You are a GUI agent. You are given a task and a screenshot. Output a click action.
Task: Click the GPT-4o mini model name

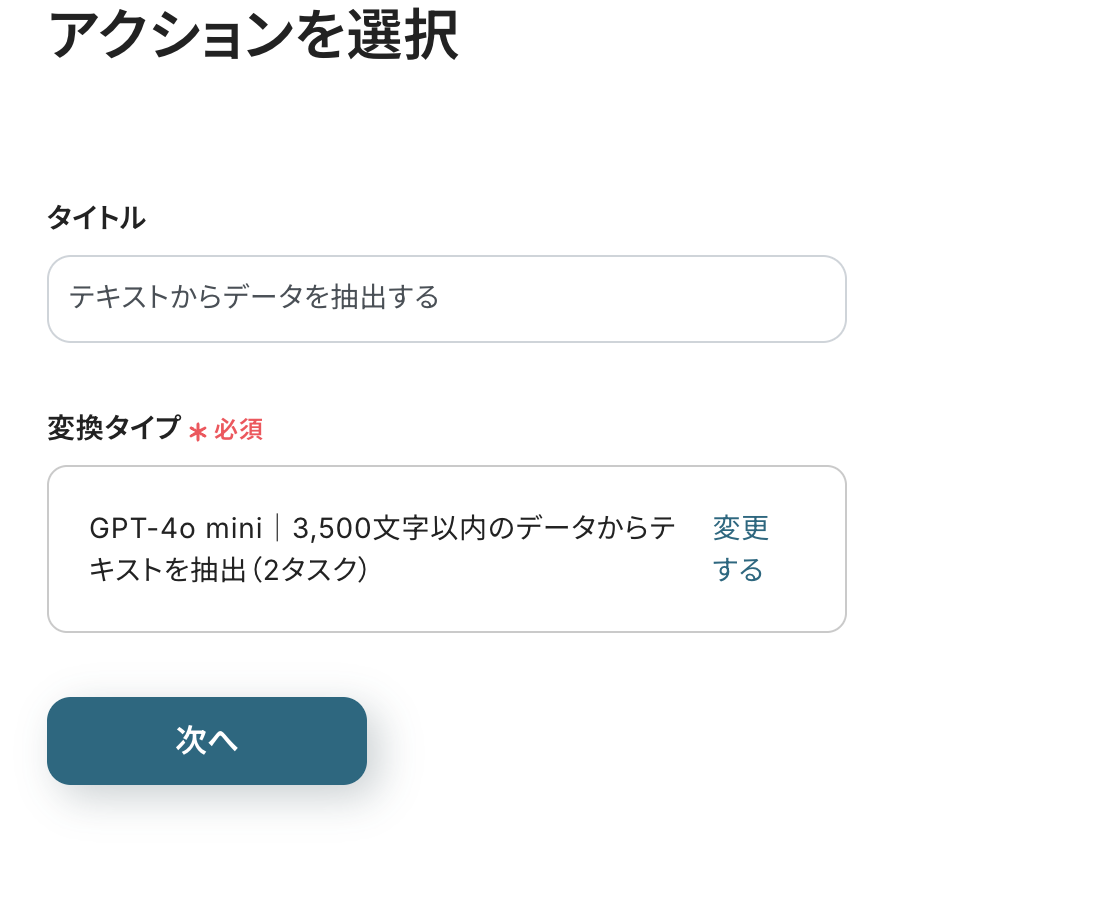point(175,528)
